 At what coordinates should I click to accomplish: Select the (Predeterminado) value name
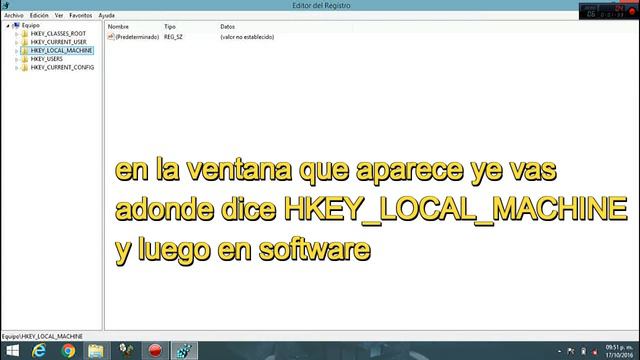coord(137,37)
